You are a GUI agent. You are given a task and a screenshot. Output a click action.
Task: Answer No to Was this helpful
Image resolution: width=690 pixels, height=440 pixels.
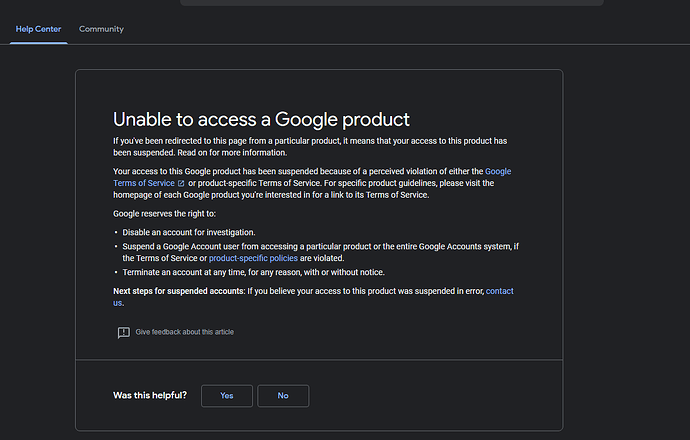pyautogui.click(x=283, y=396)
